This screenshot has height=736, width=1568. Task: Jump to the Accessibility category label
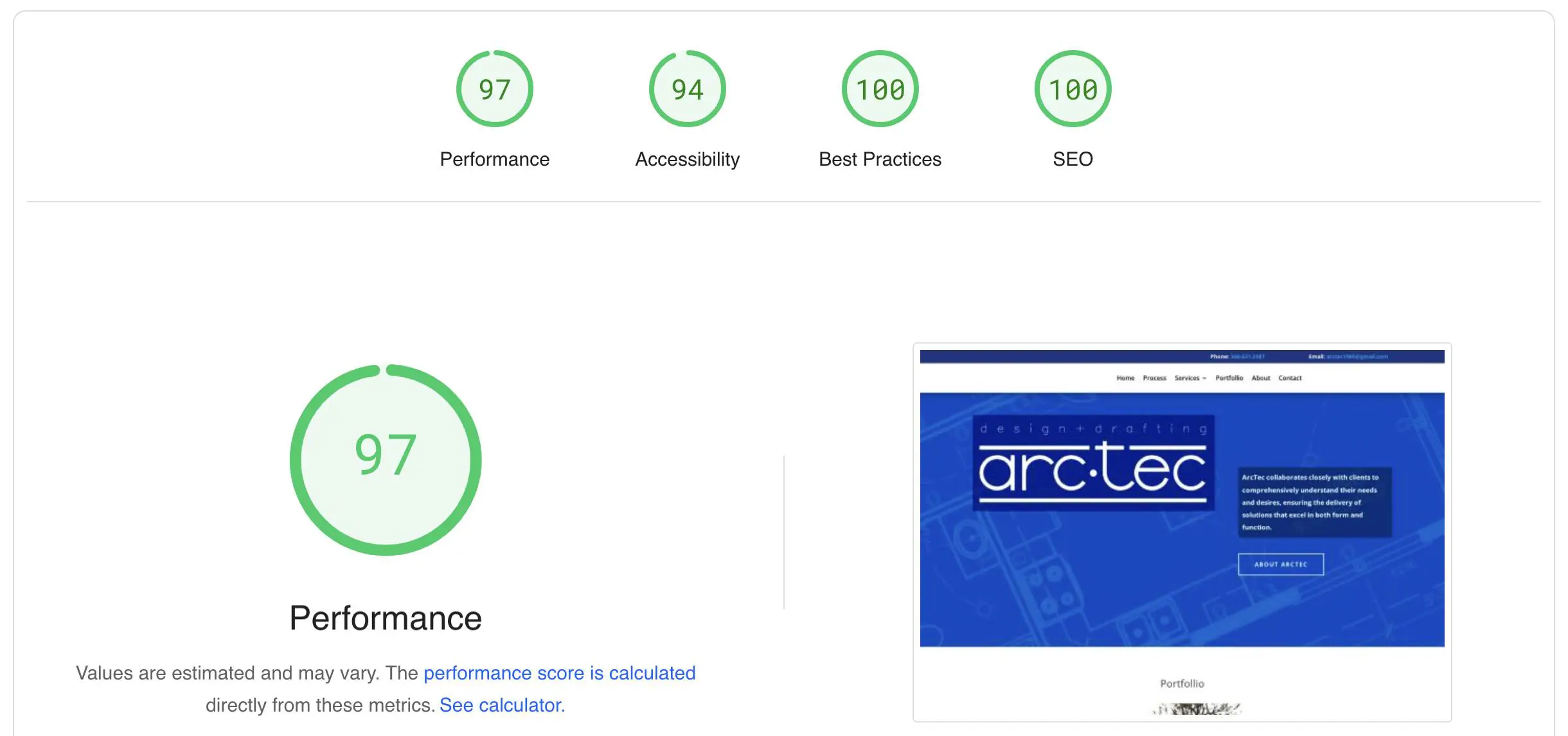pyautogui.click(x=687, y=159)
